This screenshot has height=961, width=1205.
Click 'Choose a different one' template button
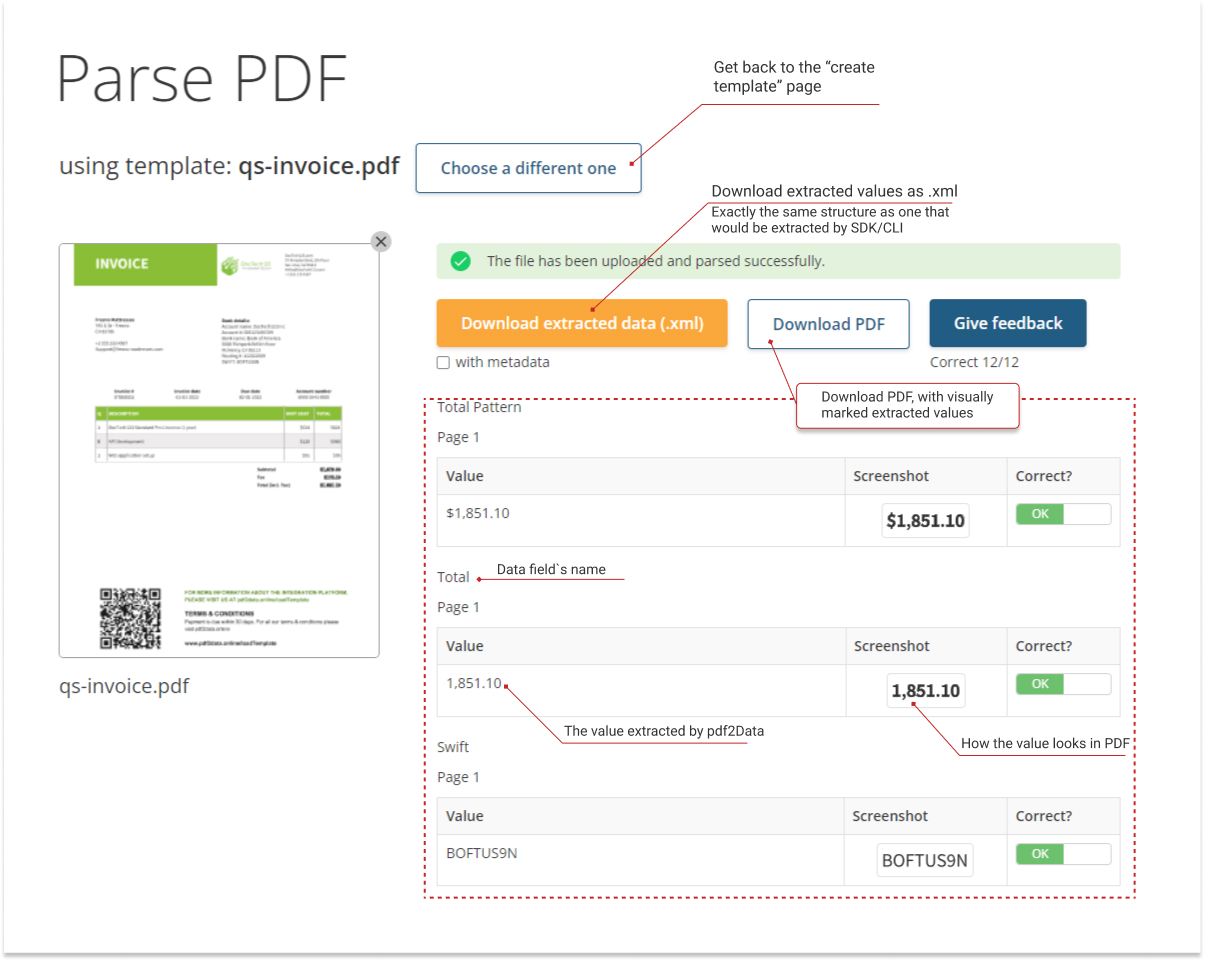pos(528,168)
